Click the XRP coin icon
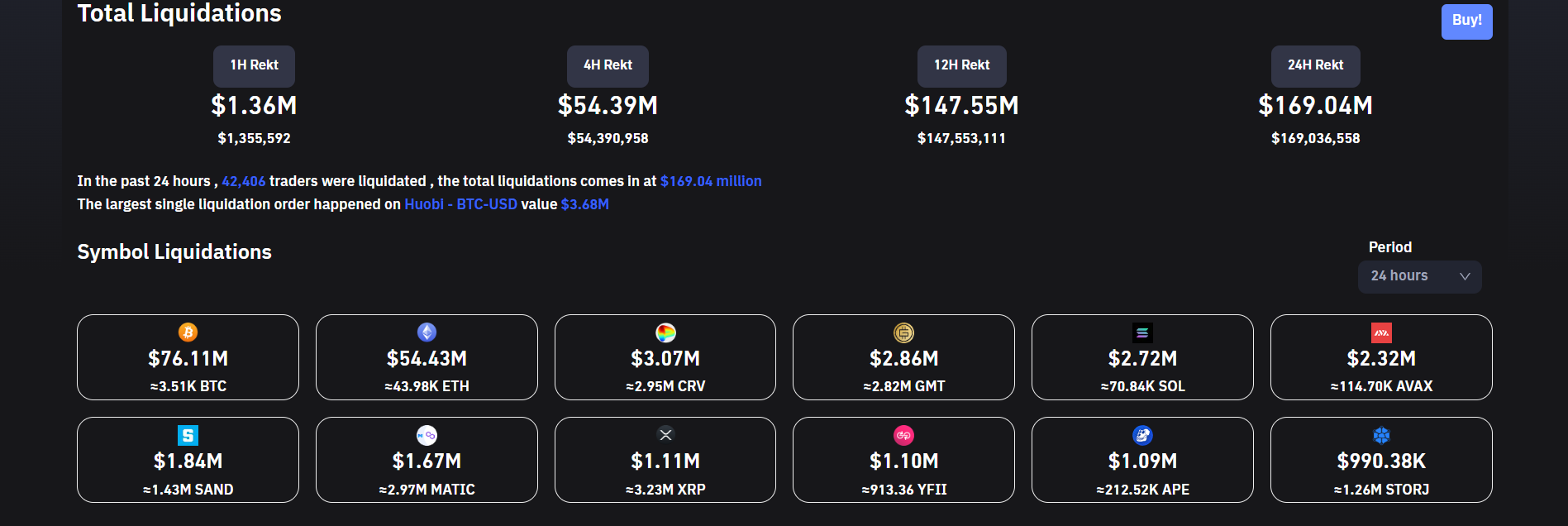1568x526 pixels. [x=665, y=434]
